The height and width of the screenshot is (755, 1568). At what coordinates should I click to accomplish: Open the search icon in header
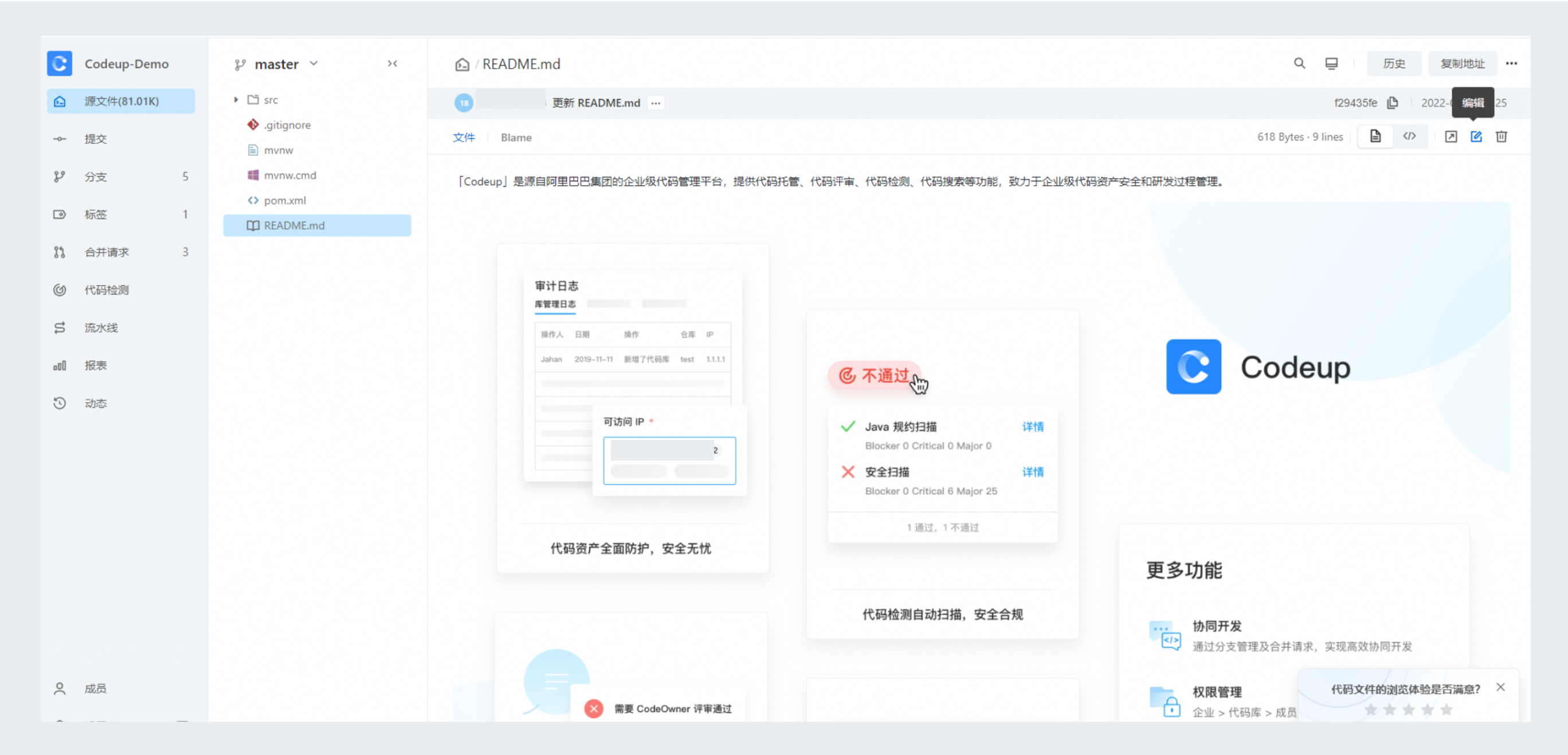(x=1300, y=63)
